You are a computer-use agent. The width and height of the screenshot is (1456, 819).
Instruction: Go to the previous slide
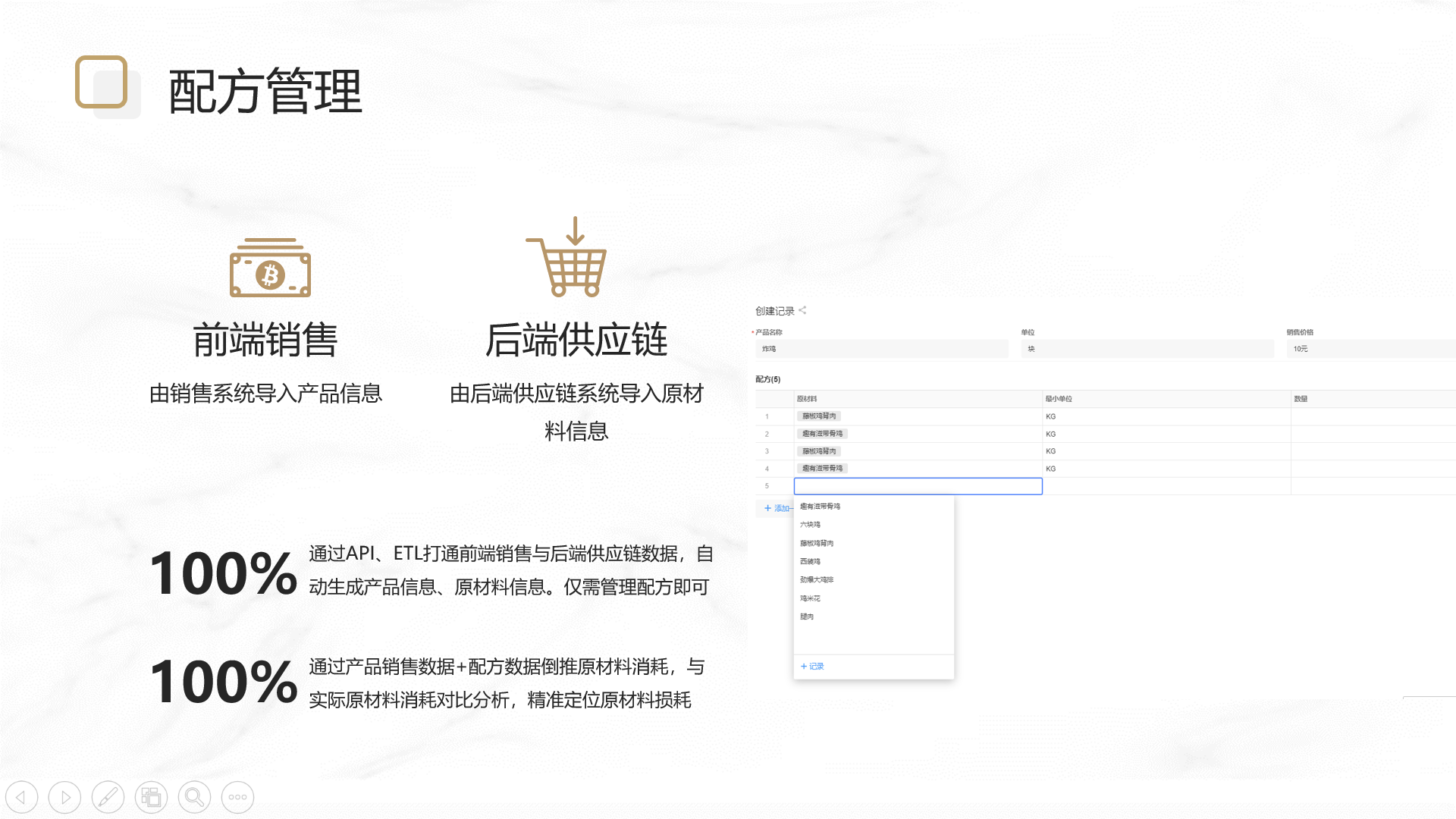tap(21, 797)
